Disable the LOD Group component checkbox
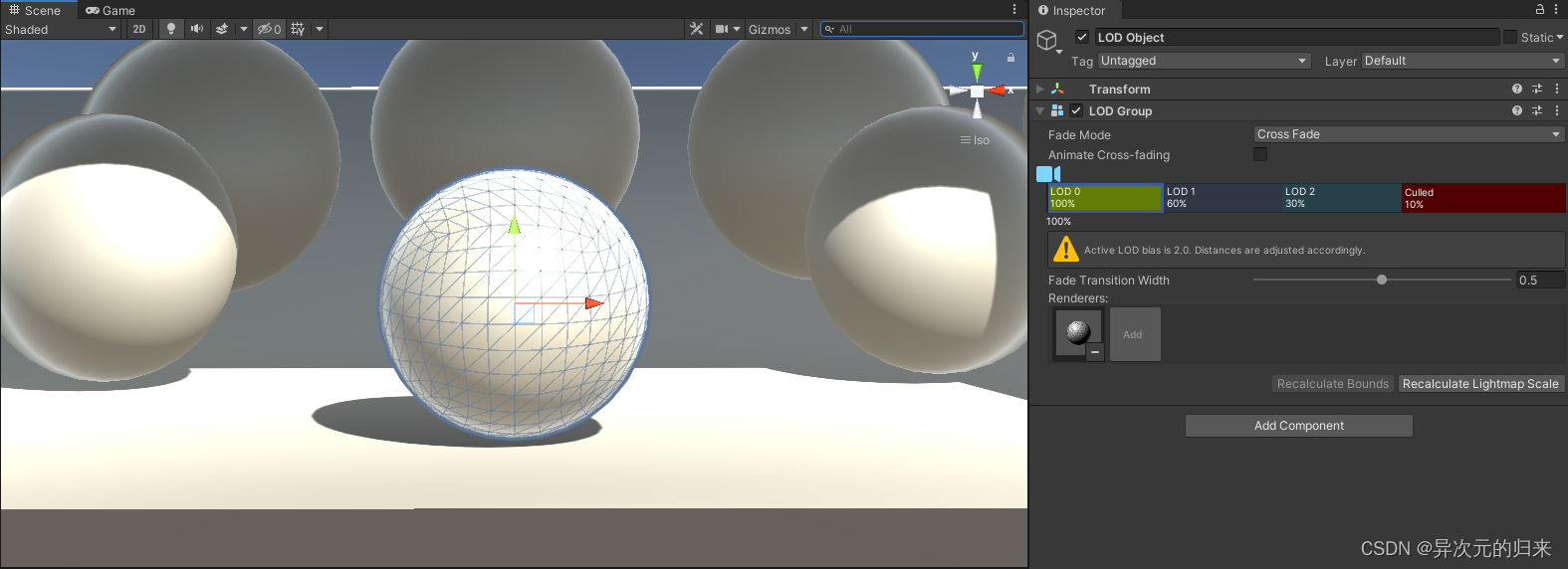Image resolution: width=1568 pixels, height=569 pixels. (x=1076, y=110)
